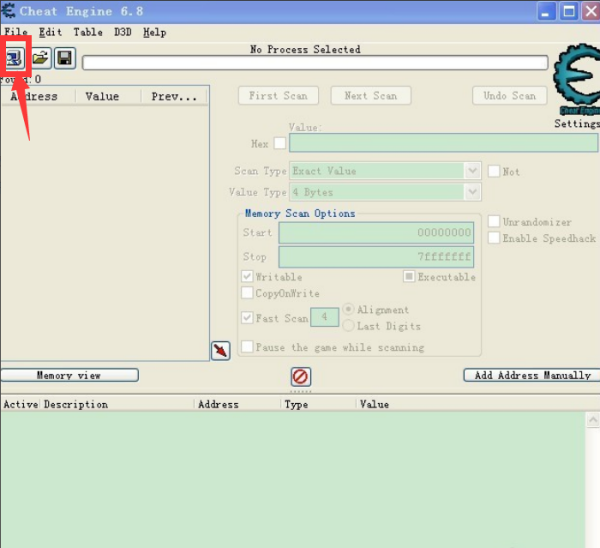Toggle the Unrandomizer checkbox
Image resolution: width=600 pixels, height=548 pixels.
494,221
